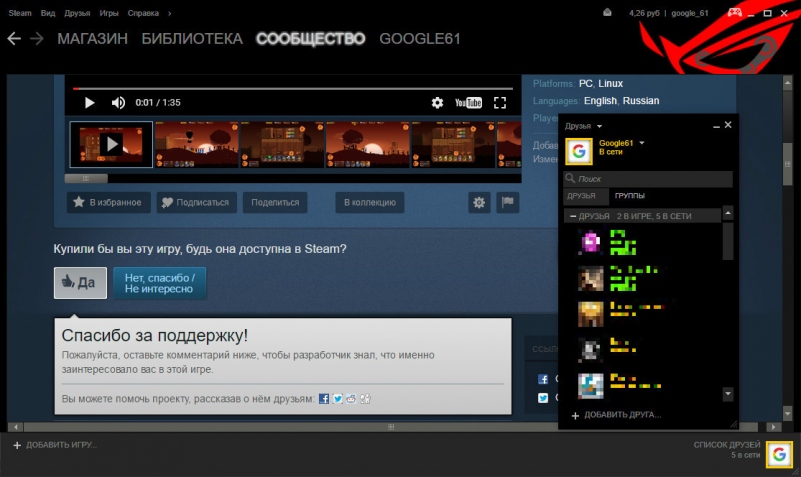Viewport: 801px width, 477px height.
Task: Open the МАГАЗИН store section
Action: (x=92, y=39)
